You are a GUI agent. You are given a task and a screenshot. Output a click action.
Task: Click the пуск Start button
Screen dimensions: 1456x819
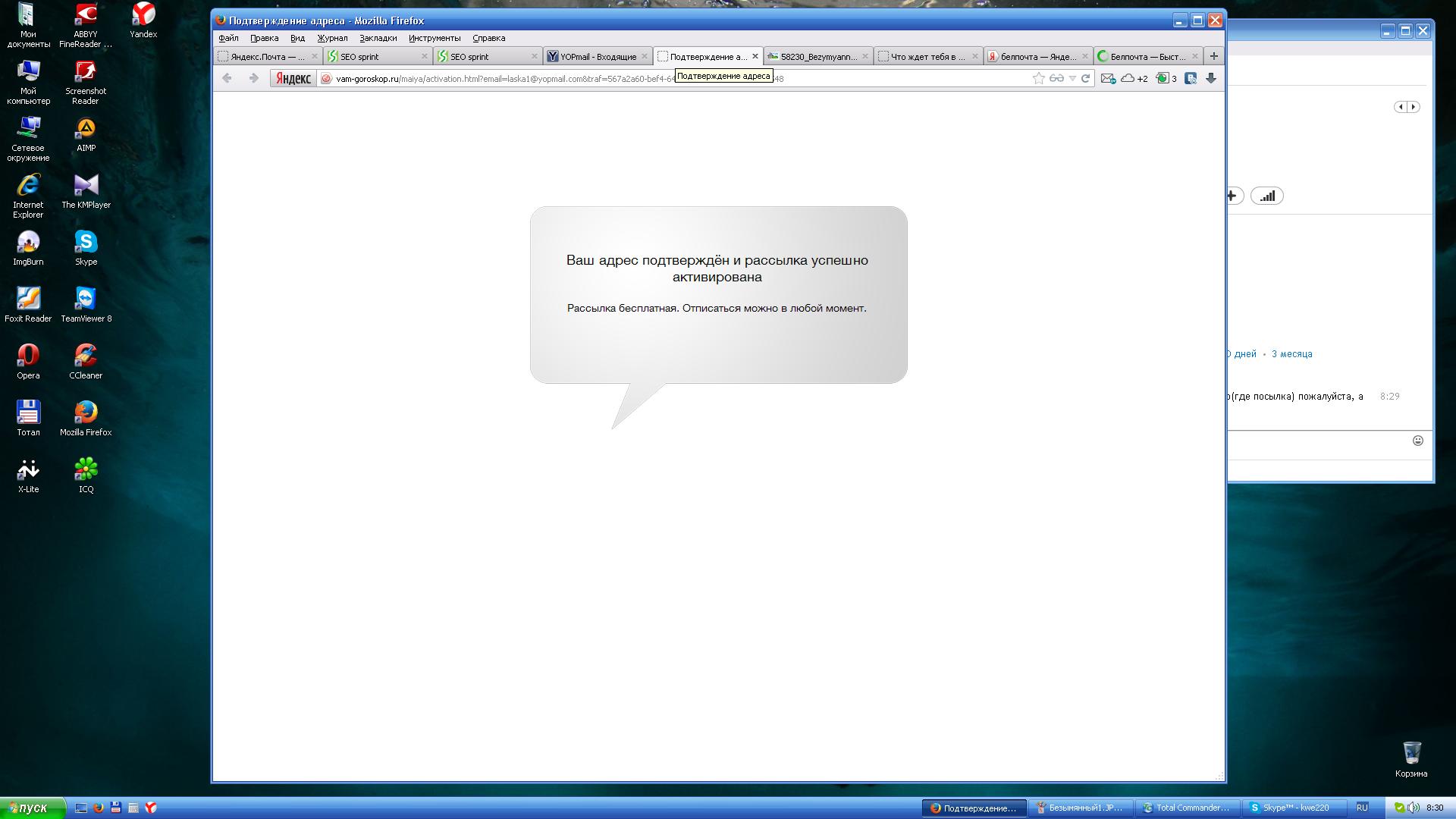coord(33,808)
